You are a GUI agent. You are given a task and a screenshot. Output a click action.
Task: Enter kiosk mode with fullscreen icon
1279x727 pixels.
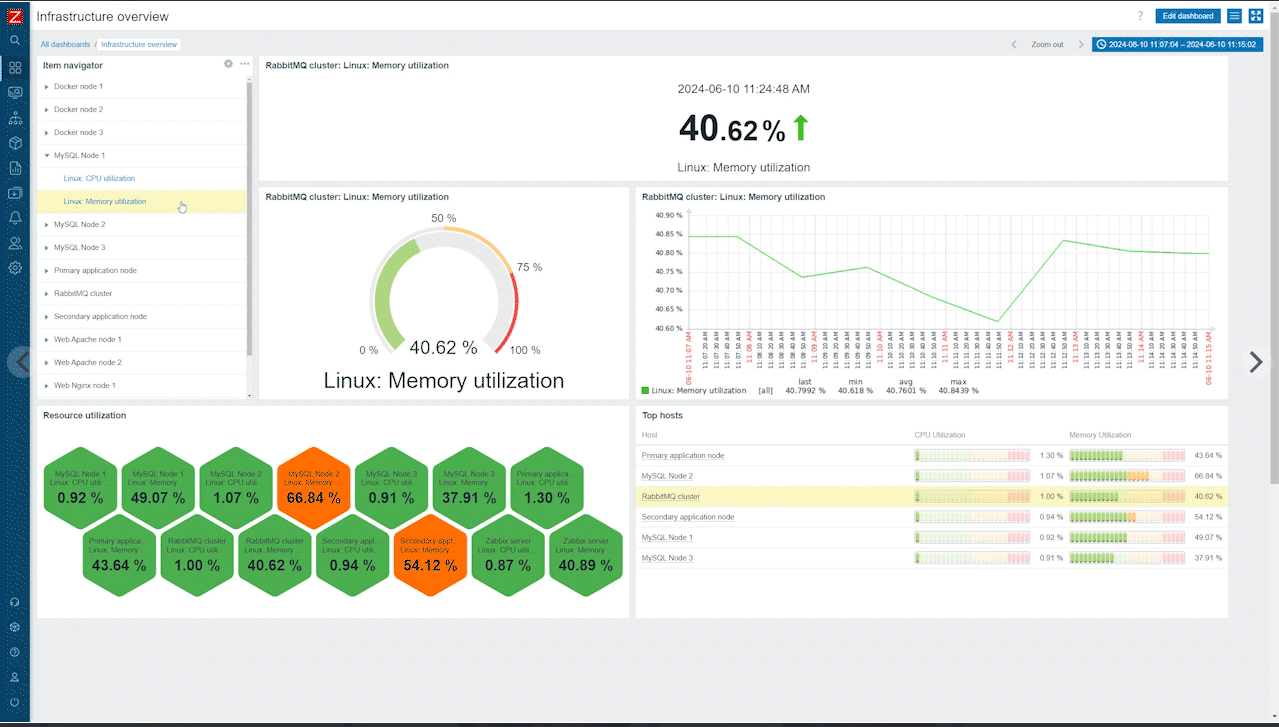coord(1256,16)
